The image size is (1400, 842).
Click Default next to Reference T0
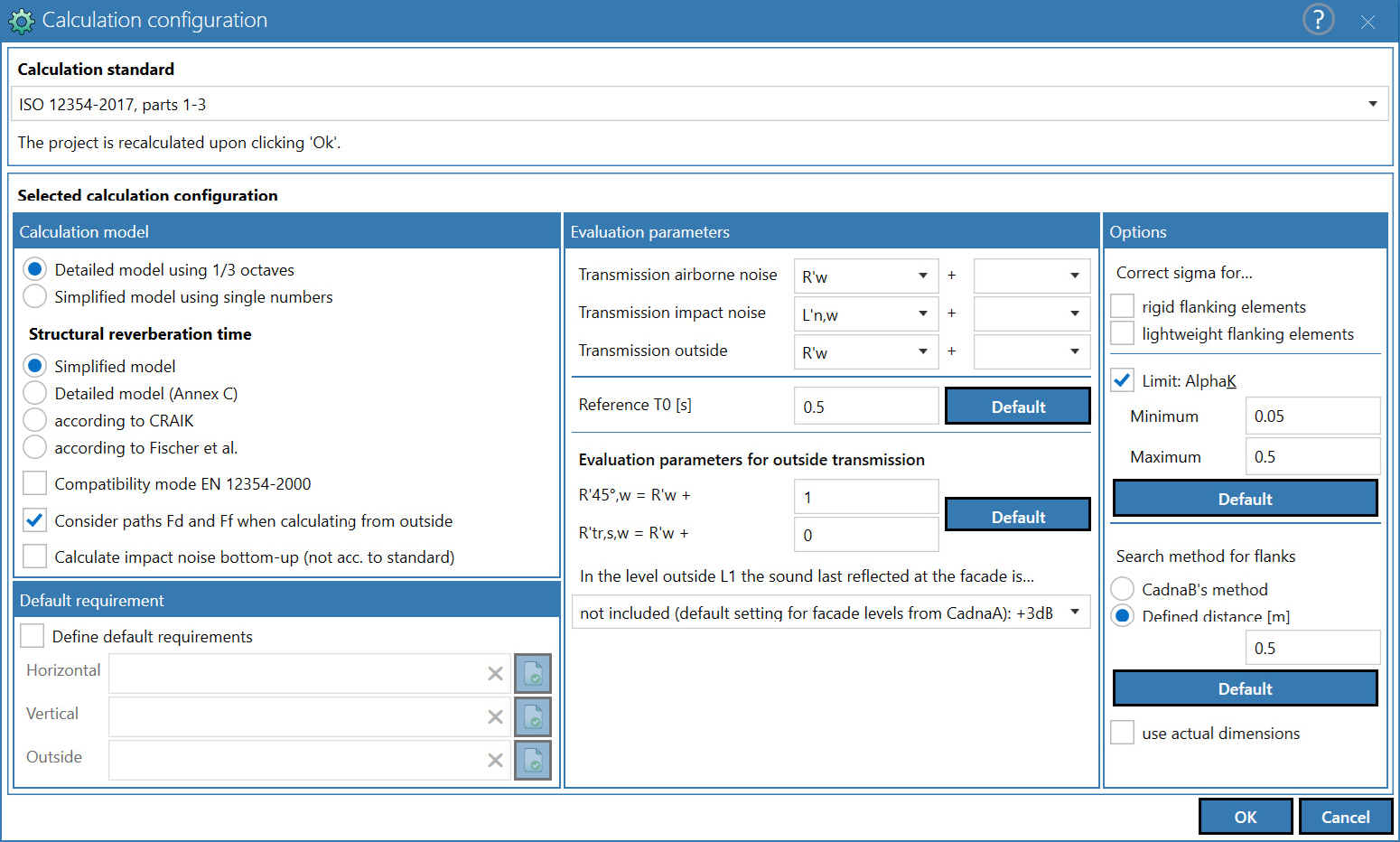(x=1018, y=406)
